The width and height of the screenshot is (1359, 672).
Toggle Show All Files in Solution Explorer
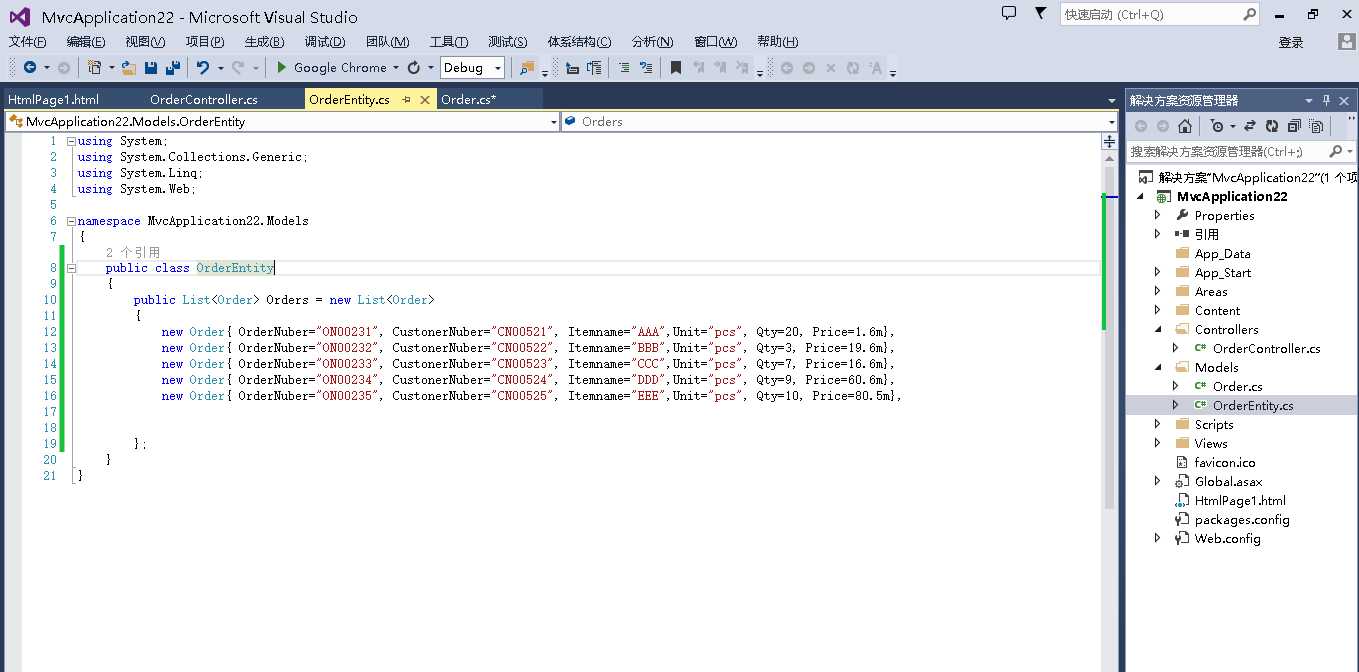pyautogui.click(x=1317, y=126)
